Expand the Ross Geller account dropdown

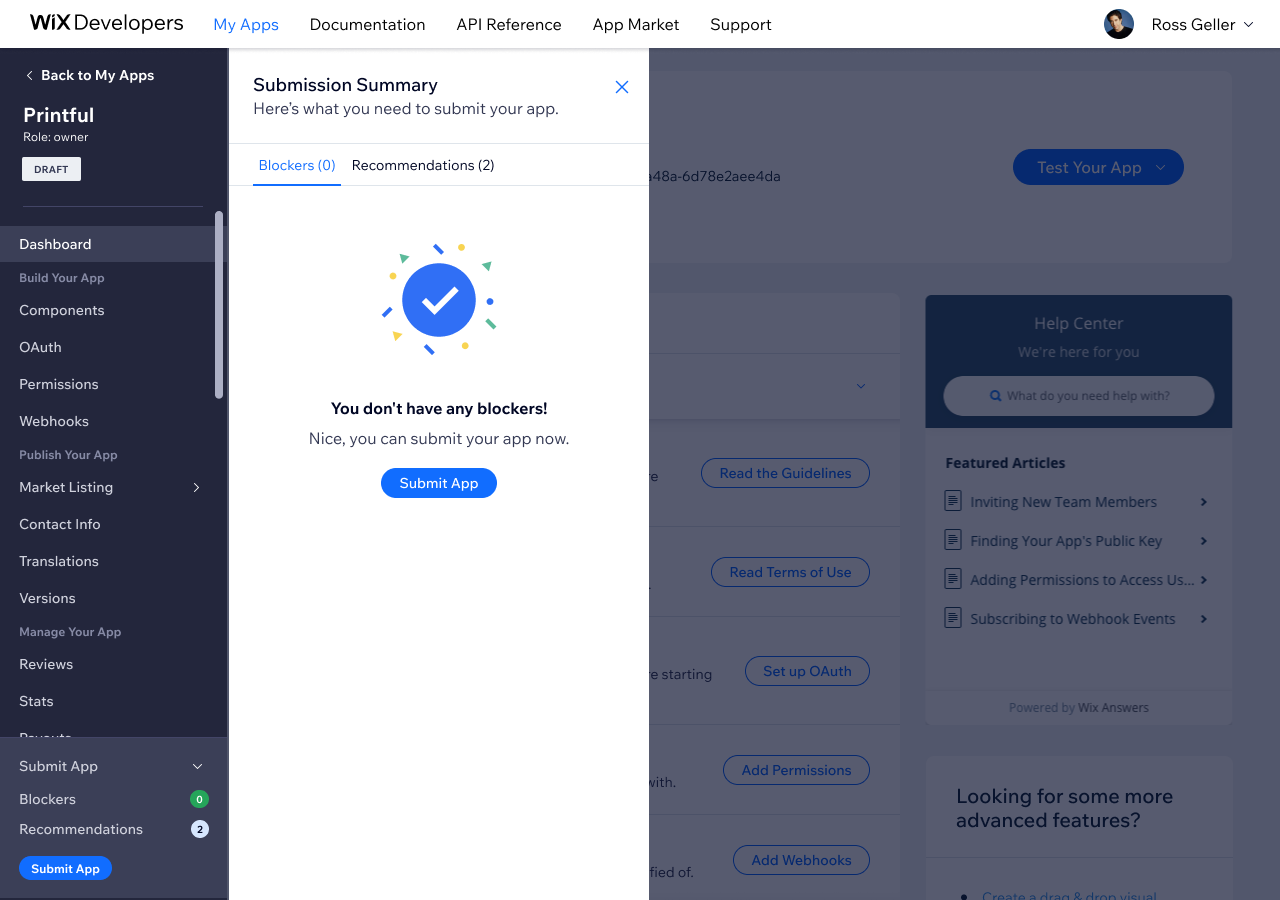[x=1248, y=25]
